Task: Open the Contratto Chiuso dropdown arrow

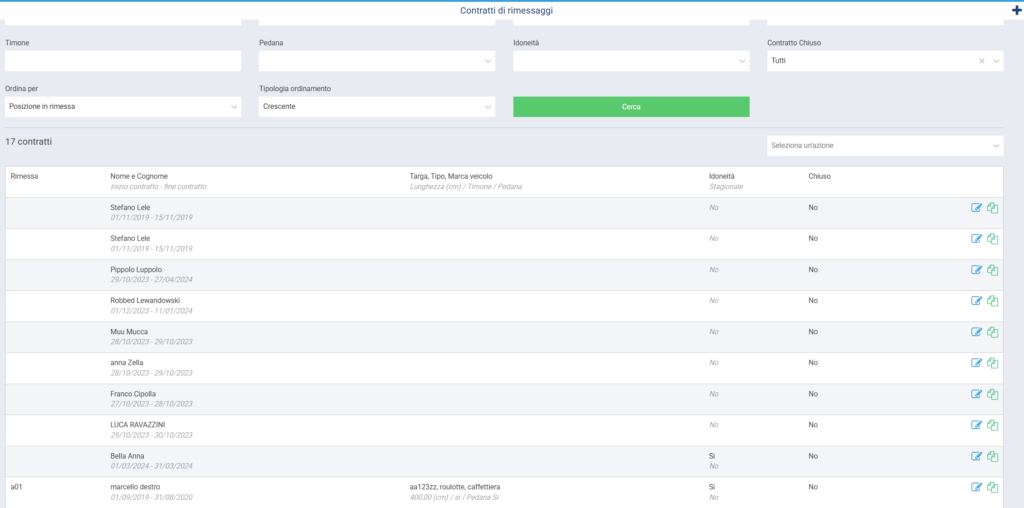Action: 996,61
